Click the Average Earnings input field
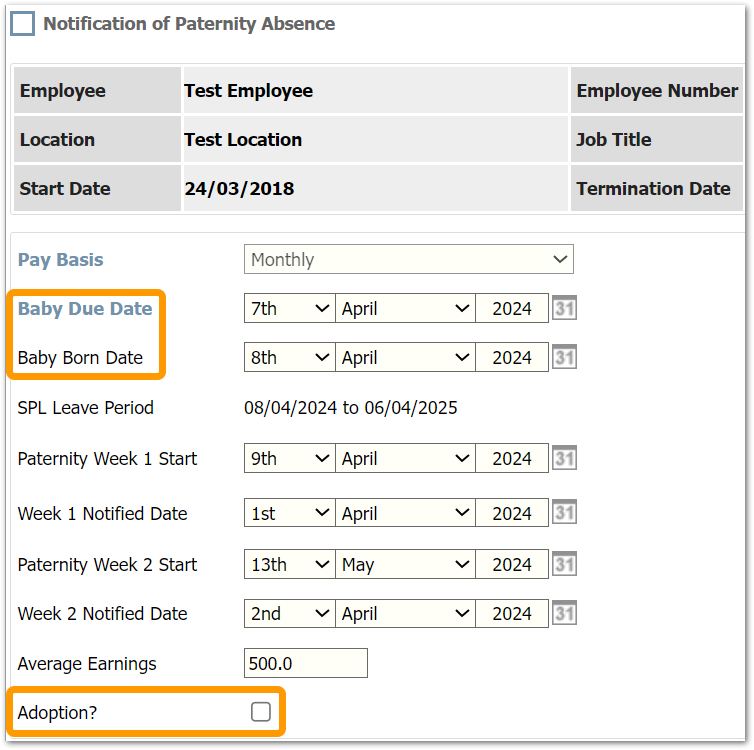Viewport: 754px width, 750px height. tap(305, 664)
